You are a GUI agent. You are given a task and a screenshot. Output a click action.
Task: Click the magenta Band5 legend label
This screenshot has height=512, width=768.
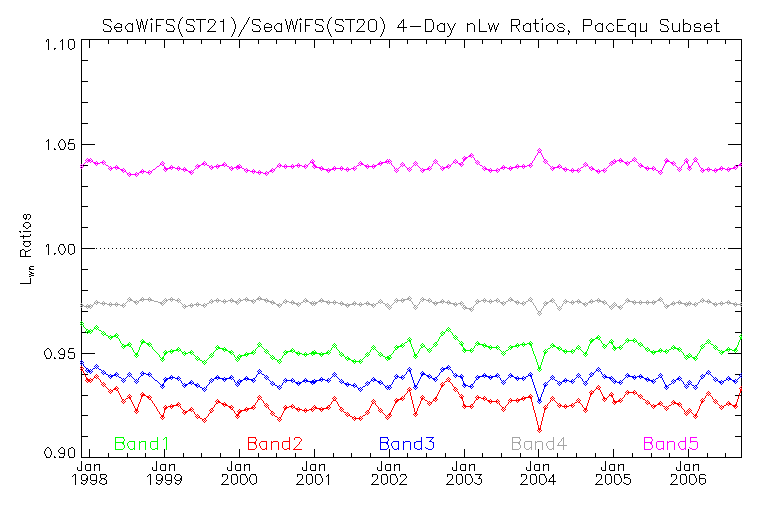(x=671, y=444)
